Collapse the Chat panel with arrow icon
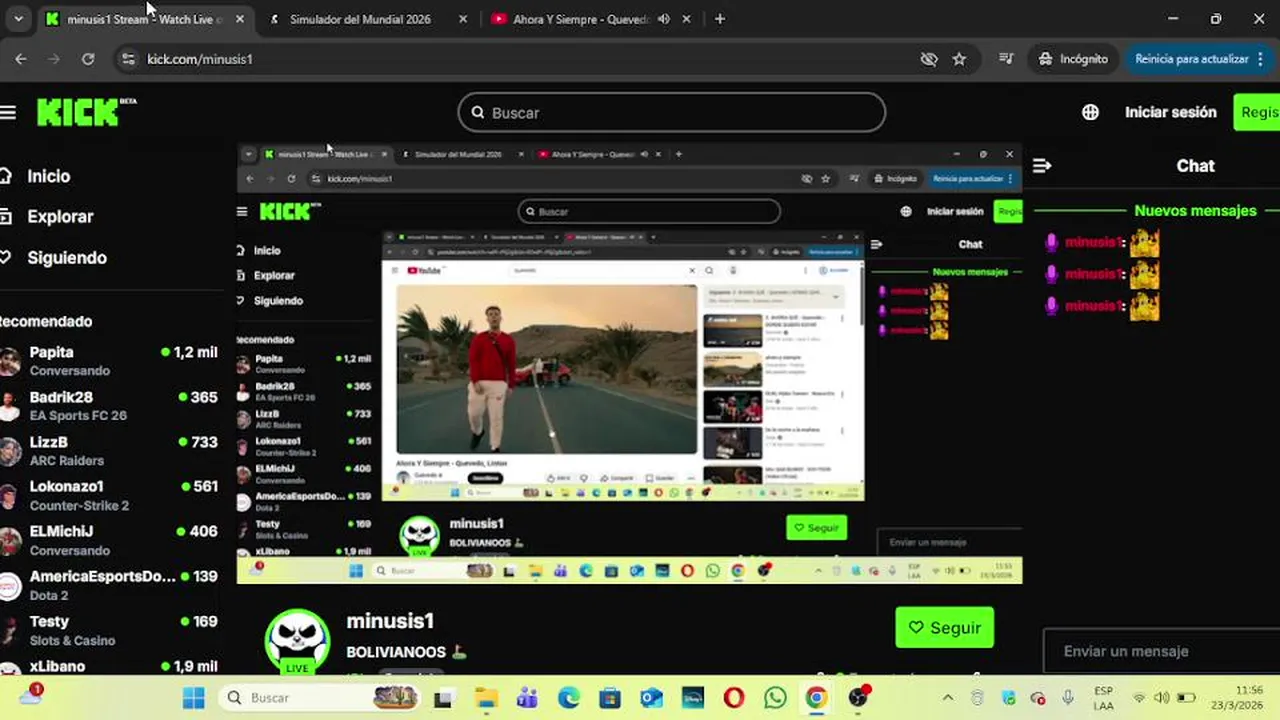 pyautogui.click(x=1042, y=166)
